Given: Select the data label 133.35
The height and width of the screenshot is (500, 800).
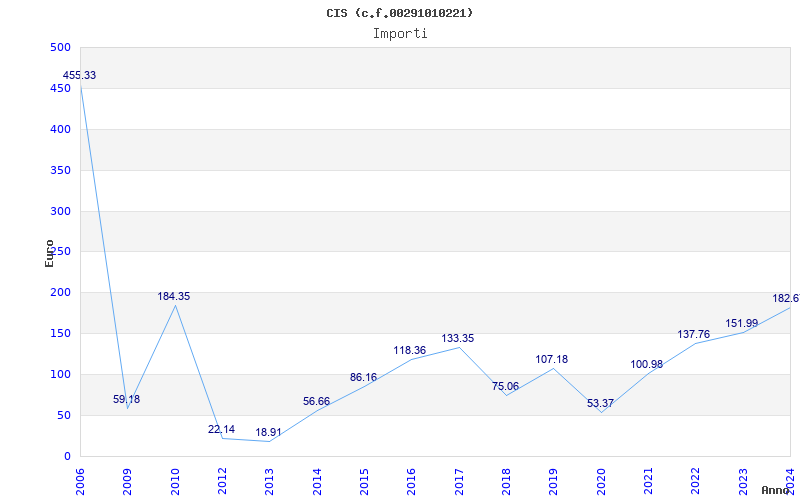Looking at the screenshot, I should pyautogui.click(x=458, y=339).
